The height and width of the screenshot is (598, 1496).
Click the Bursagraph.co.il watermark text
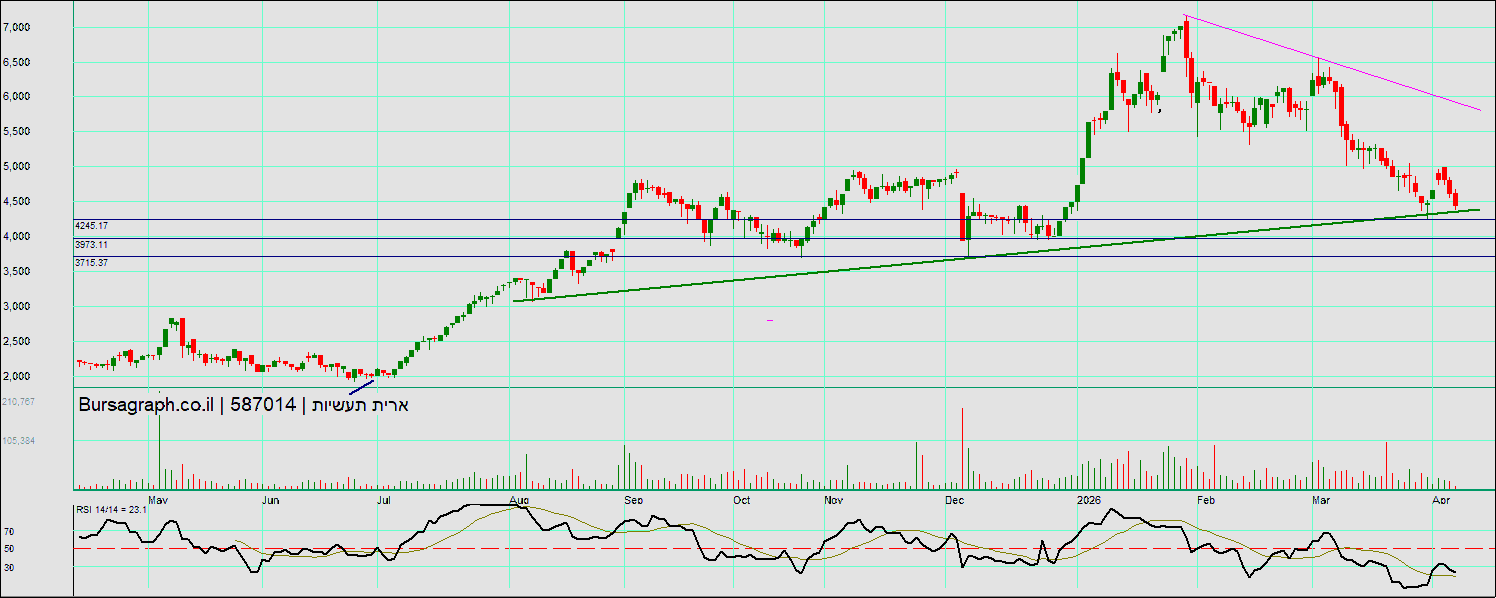(x=146, y=405)
